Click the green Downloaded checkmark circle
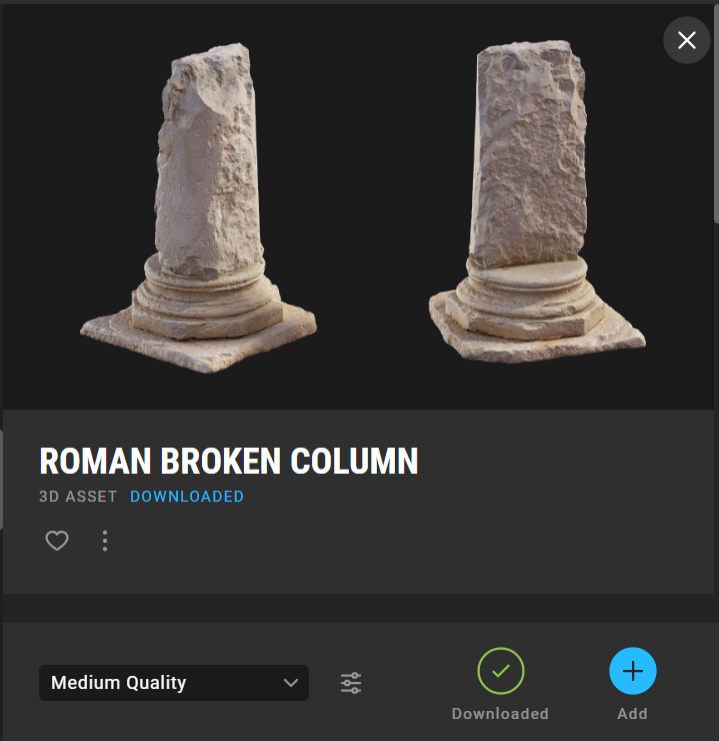 coord(501,671)
